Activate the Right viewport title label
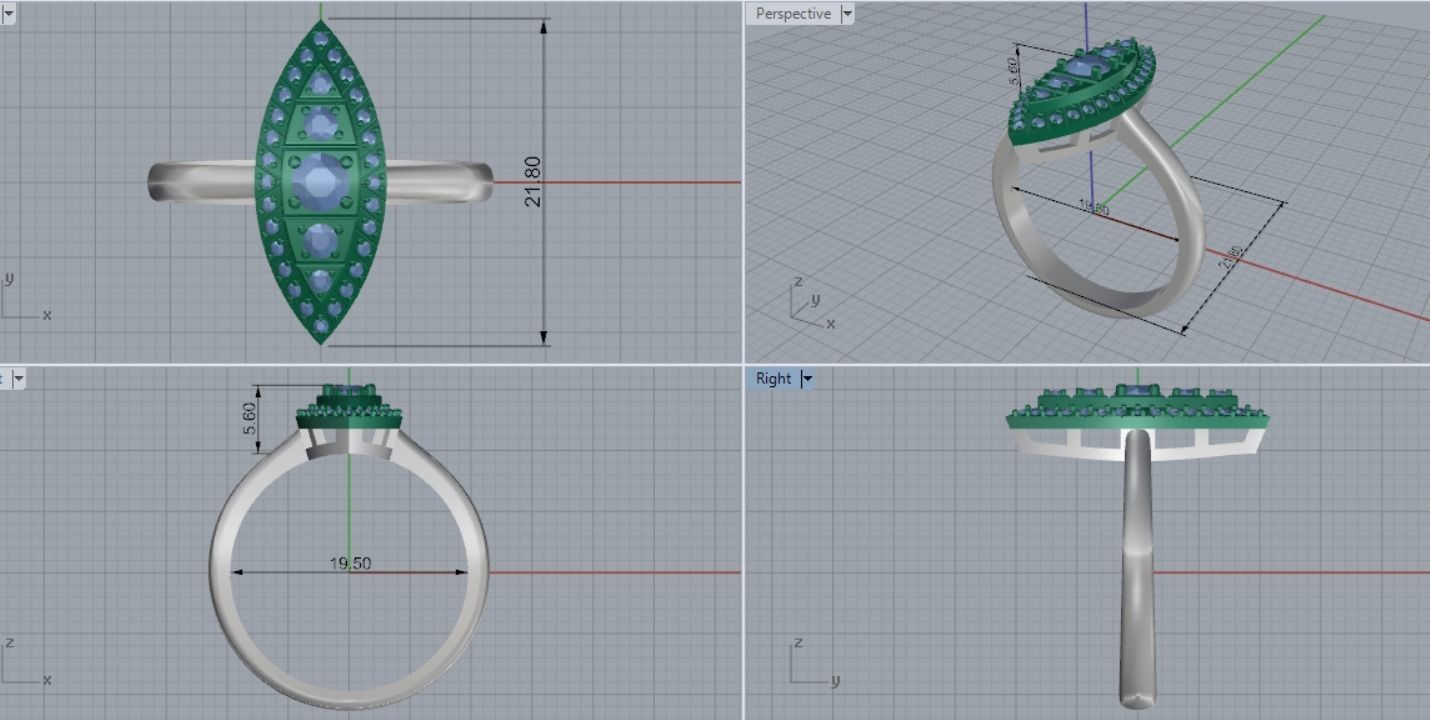The height and width of the screenshot is (720, 1430). [773, 379]
